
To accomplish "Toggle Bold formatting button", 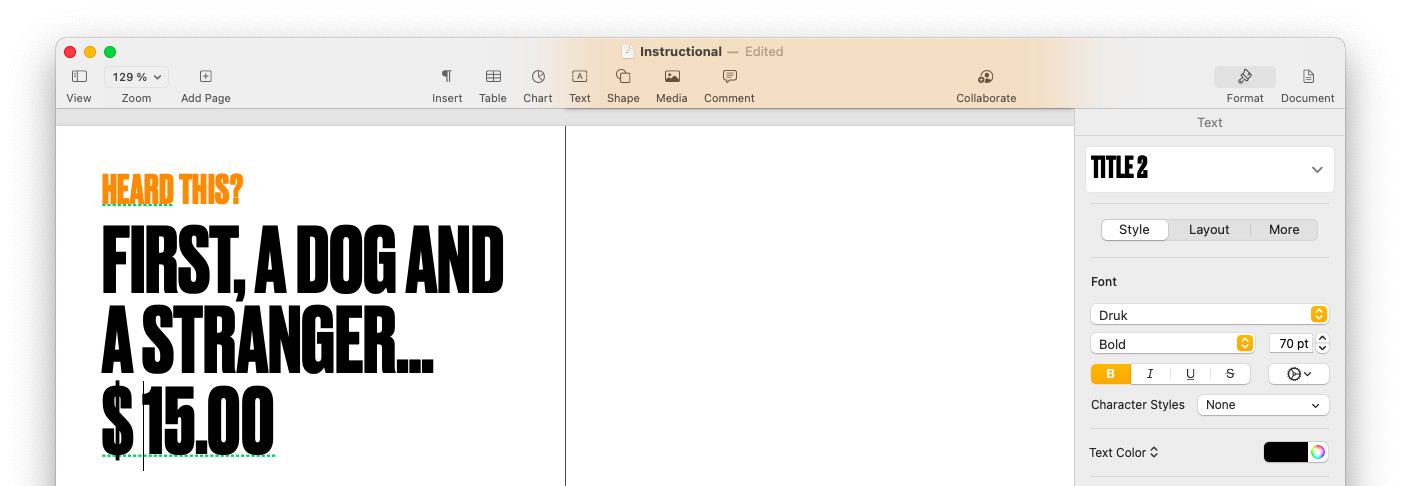I will click(1111, 374).
